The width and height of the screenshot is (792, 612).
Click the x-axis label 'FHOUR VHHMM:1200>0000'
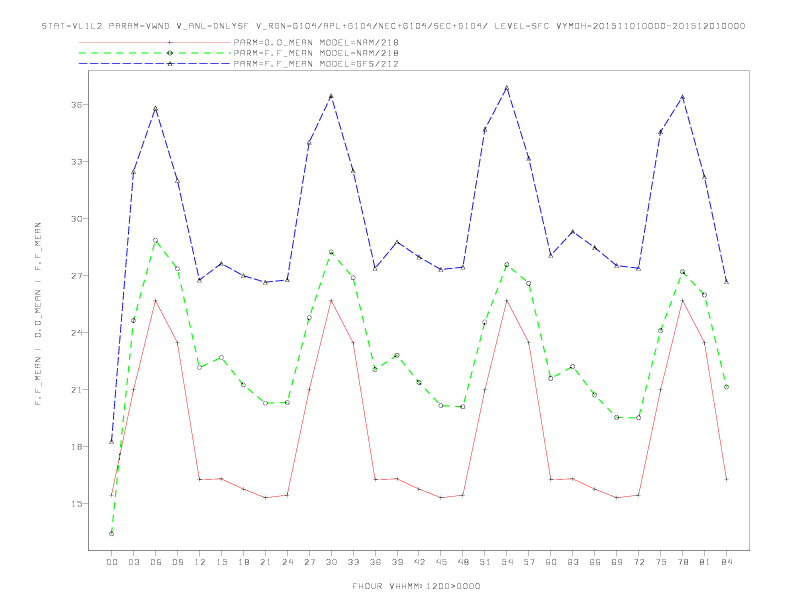tap(416, 586)
